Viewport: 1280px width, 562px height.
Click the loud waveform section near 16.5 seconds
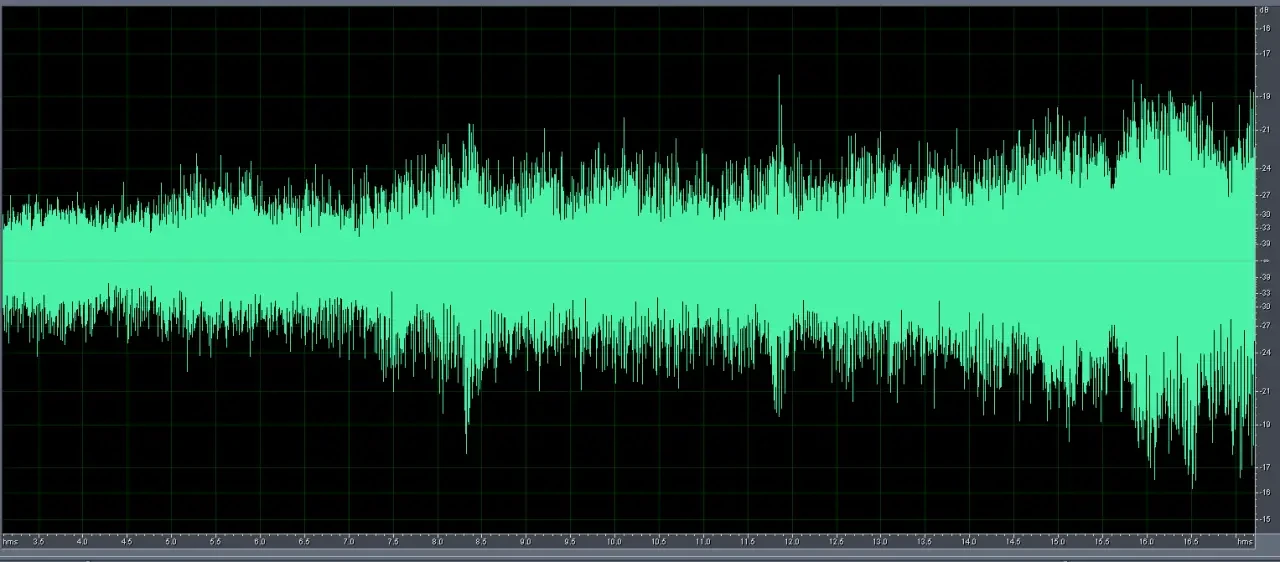pyautogui.click(x=1190, y=261)
